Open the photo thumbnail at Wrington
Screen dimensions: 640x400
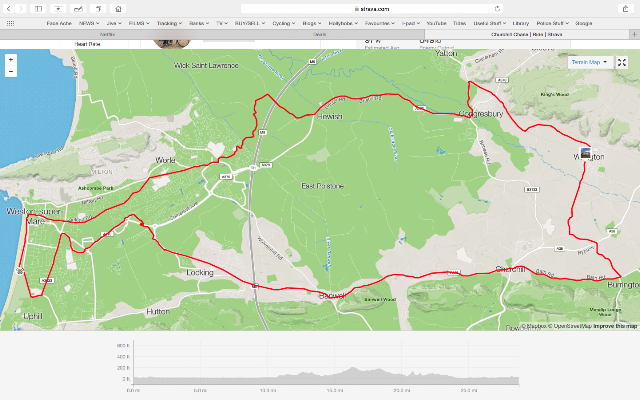point(585,153)
